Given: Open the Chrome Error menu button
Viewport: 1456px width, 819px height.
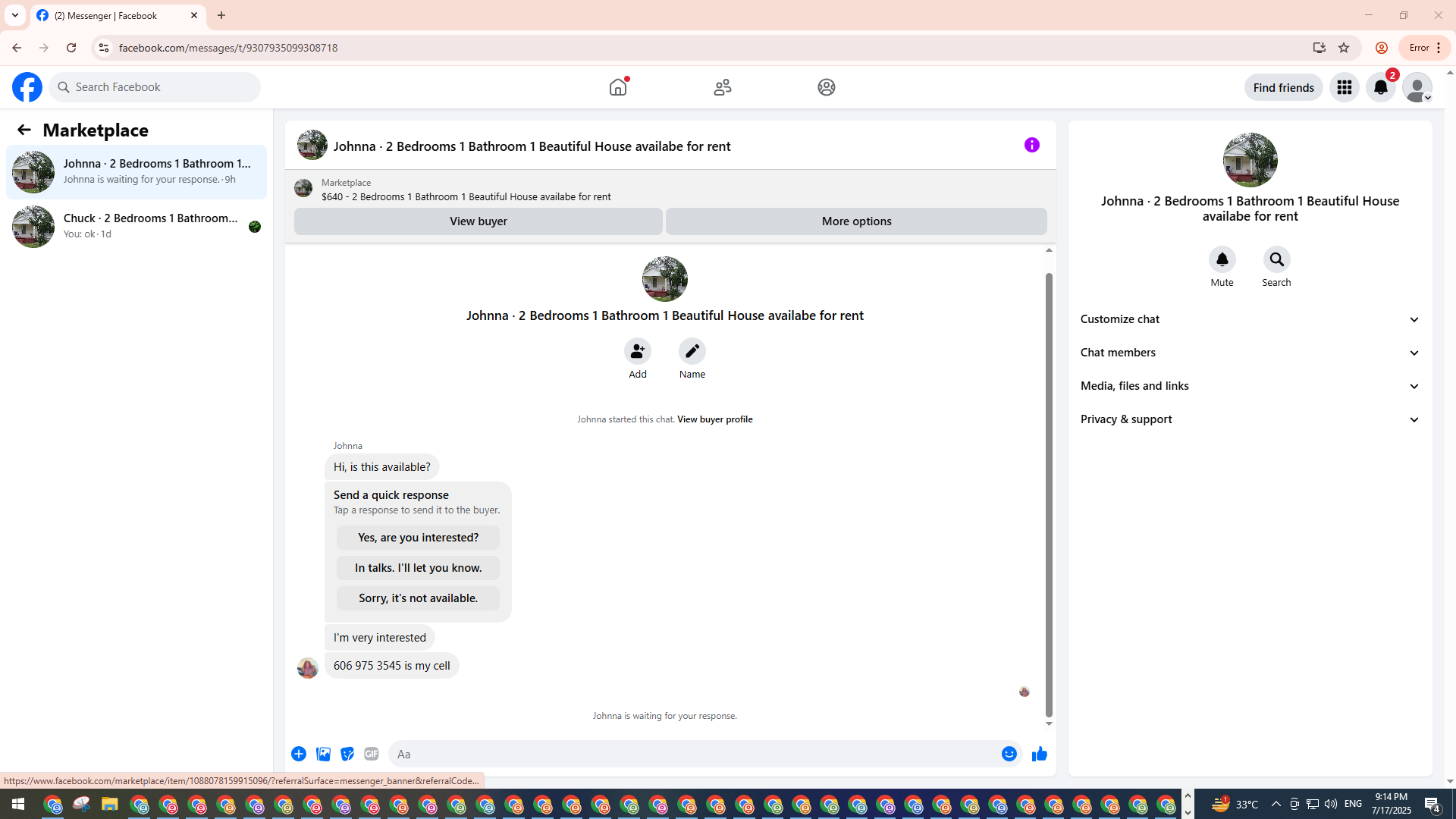Looking at the screenshot, I should coord(1425,48).
